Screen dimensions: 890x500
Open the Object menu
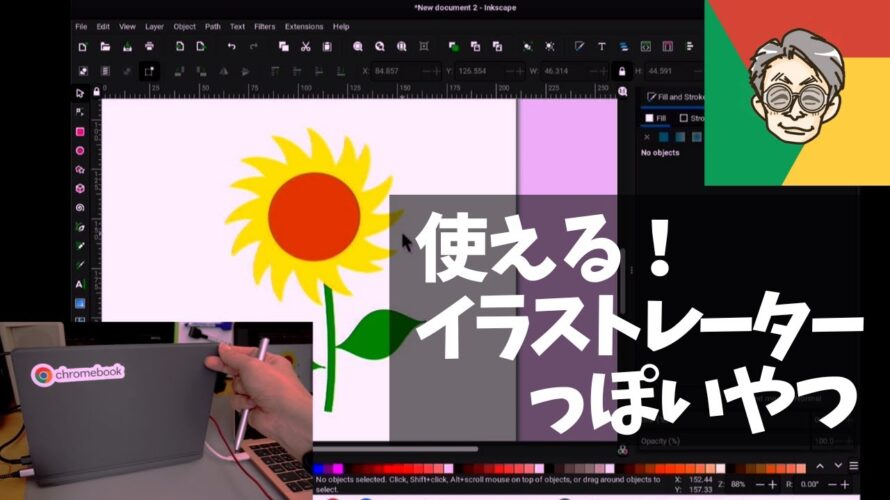[x=184, y=27]
